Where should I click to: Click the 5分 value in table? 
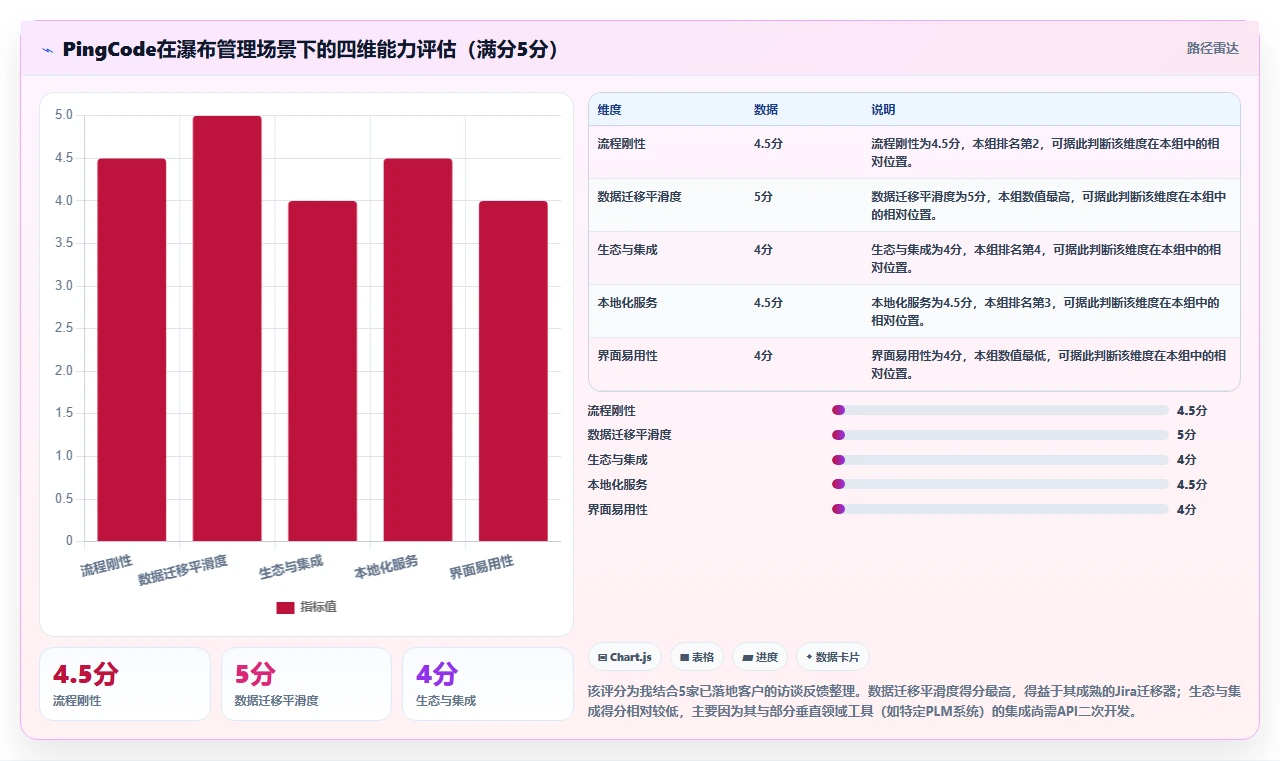point(763,197)
